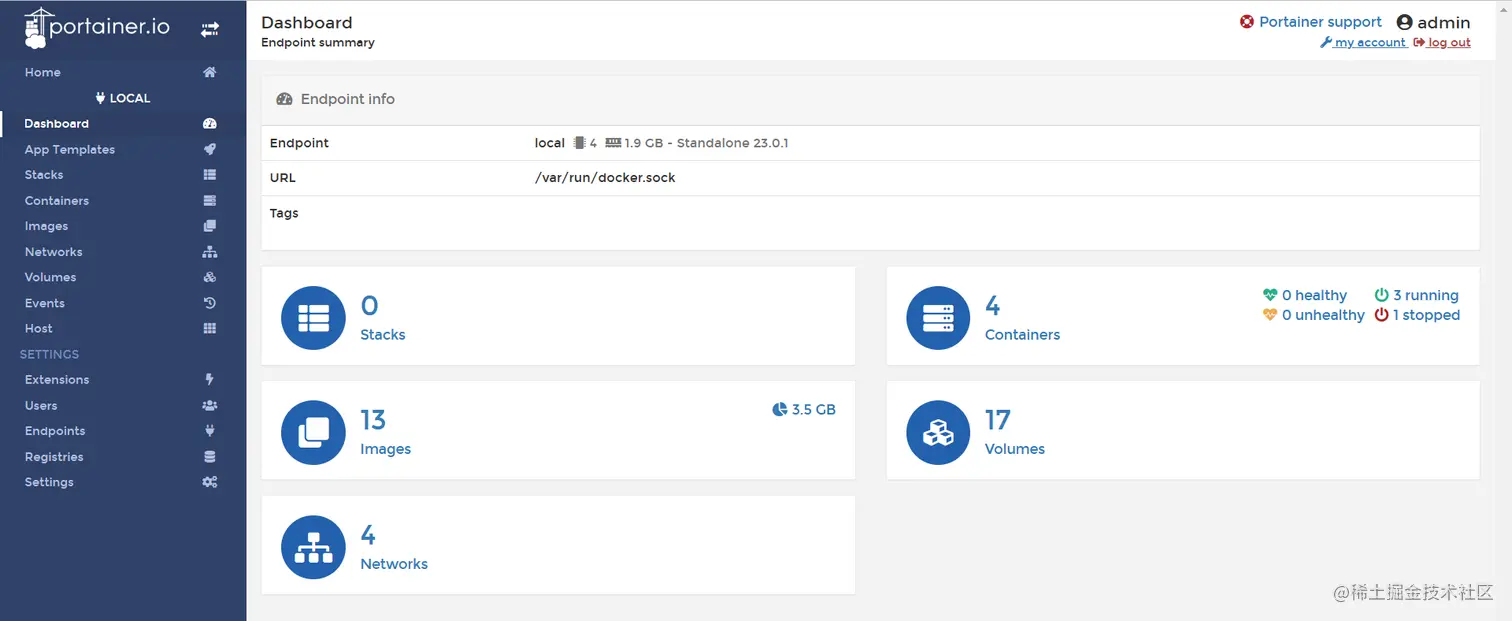Screen dimensions: 1512x621
Task: Open the my account link
Action: point(1364,43)
